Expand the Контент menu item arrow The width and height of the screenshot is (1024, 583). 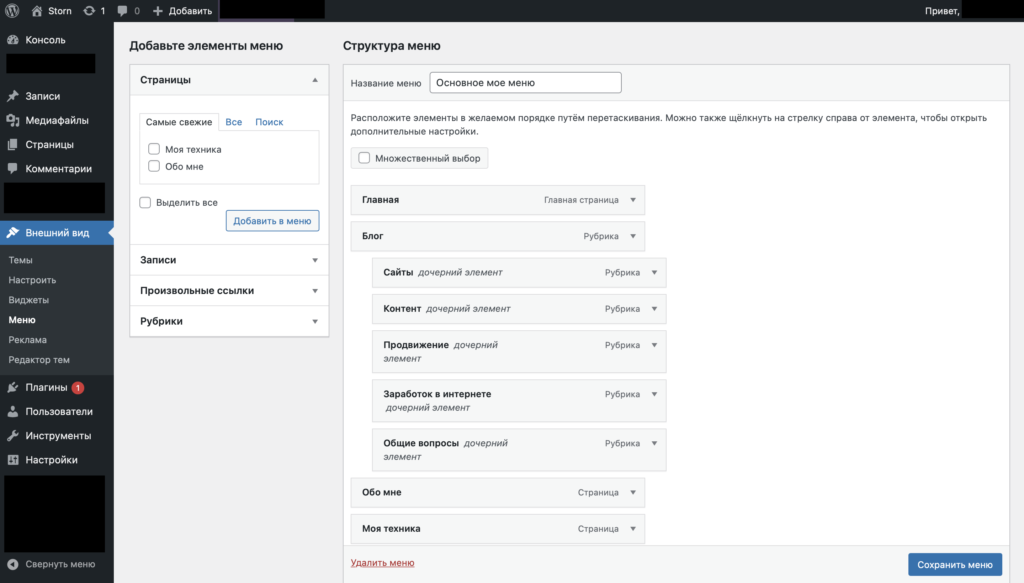tap(654, 309)
